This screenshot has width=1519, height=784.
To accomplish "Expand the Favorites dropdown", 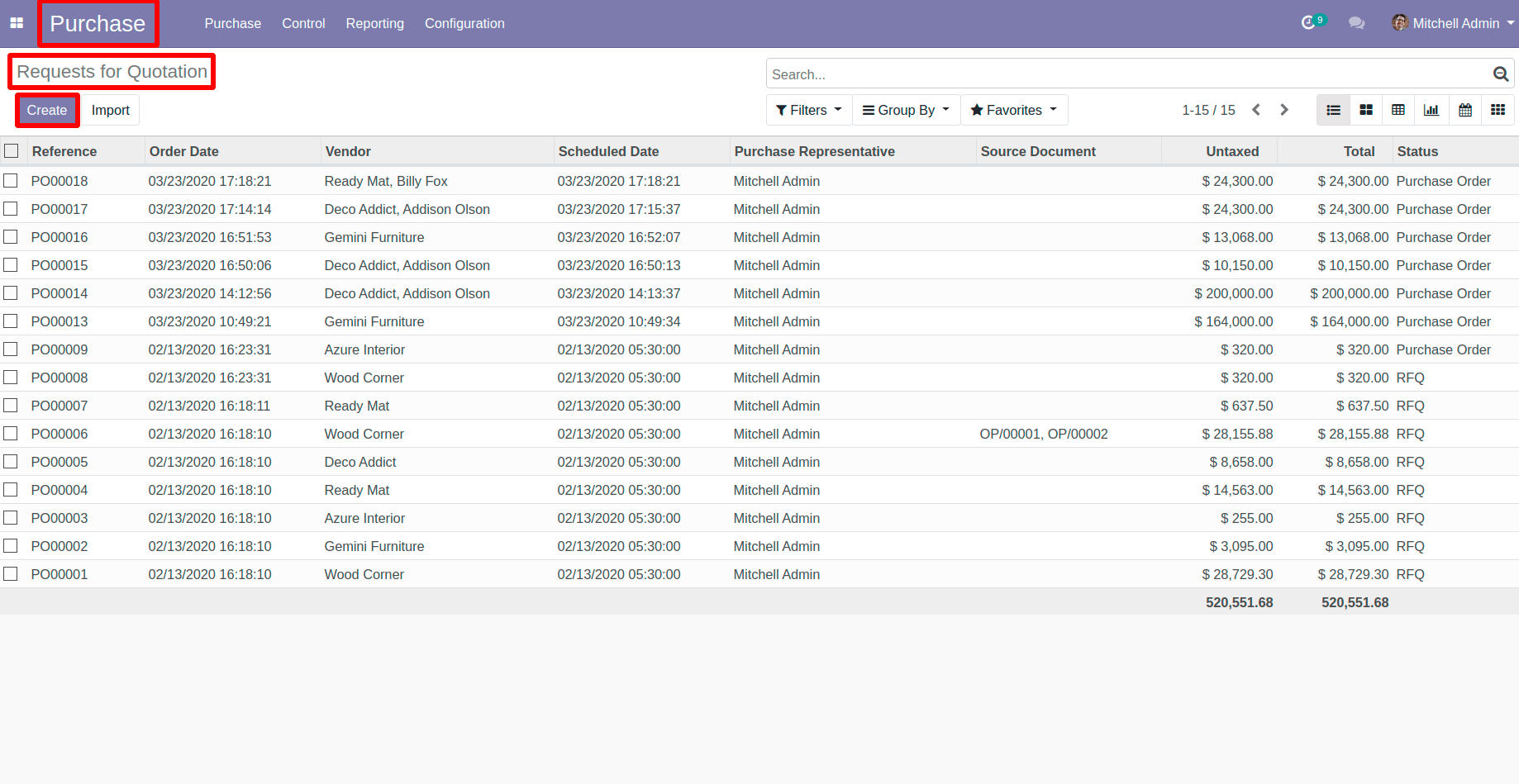I will point(1014,110).
